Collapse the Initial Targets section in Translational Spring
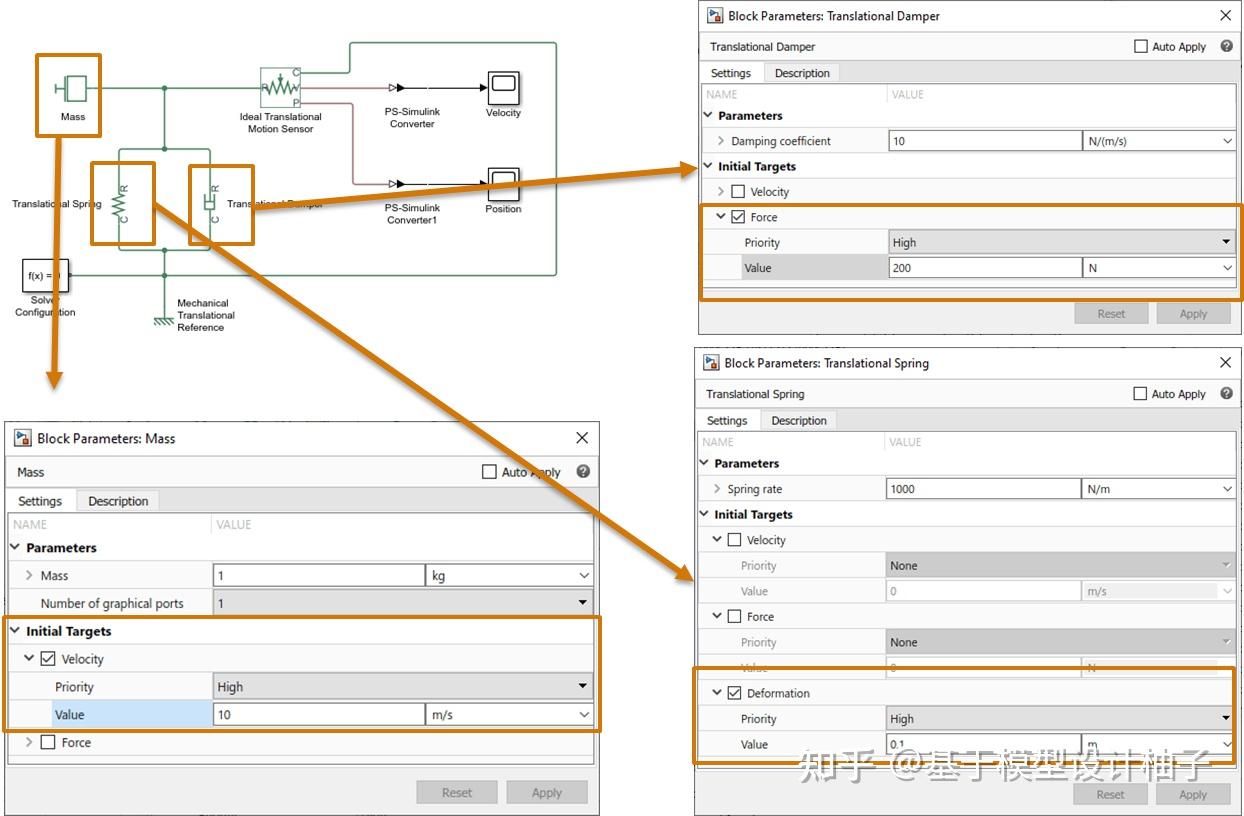 pos(704,514)
